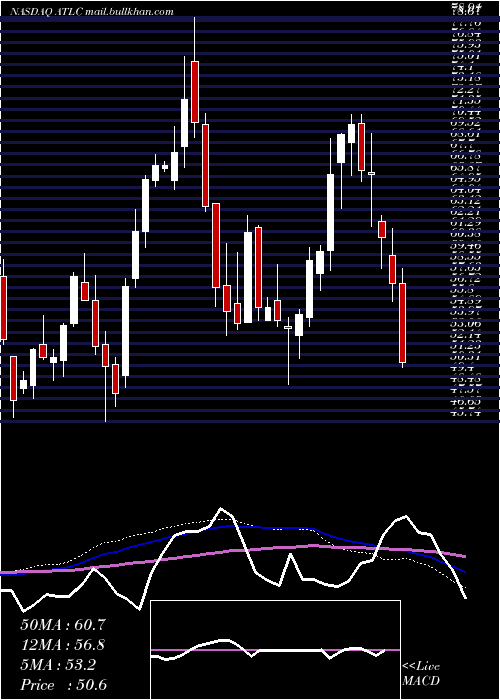The height and width of the screenshot is (700, 500).
Task: Click the purple signal line inside MACD inset
Action: click(x=275, y=650)
